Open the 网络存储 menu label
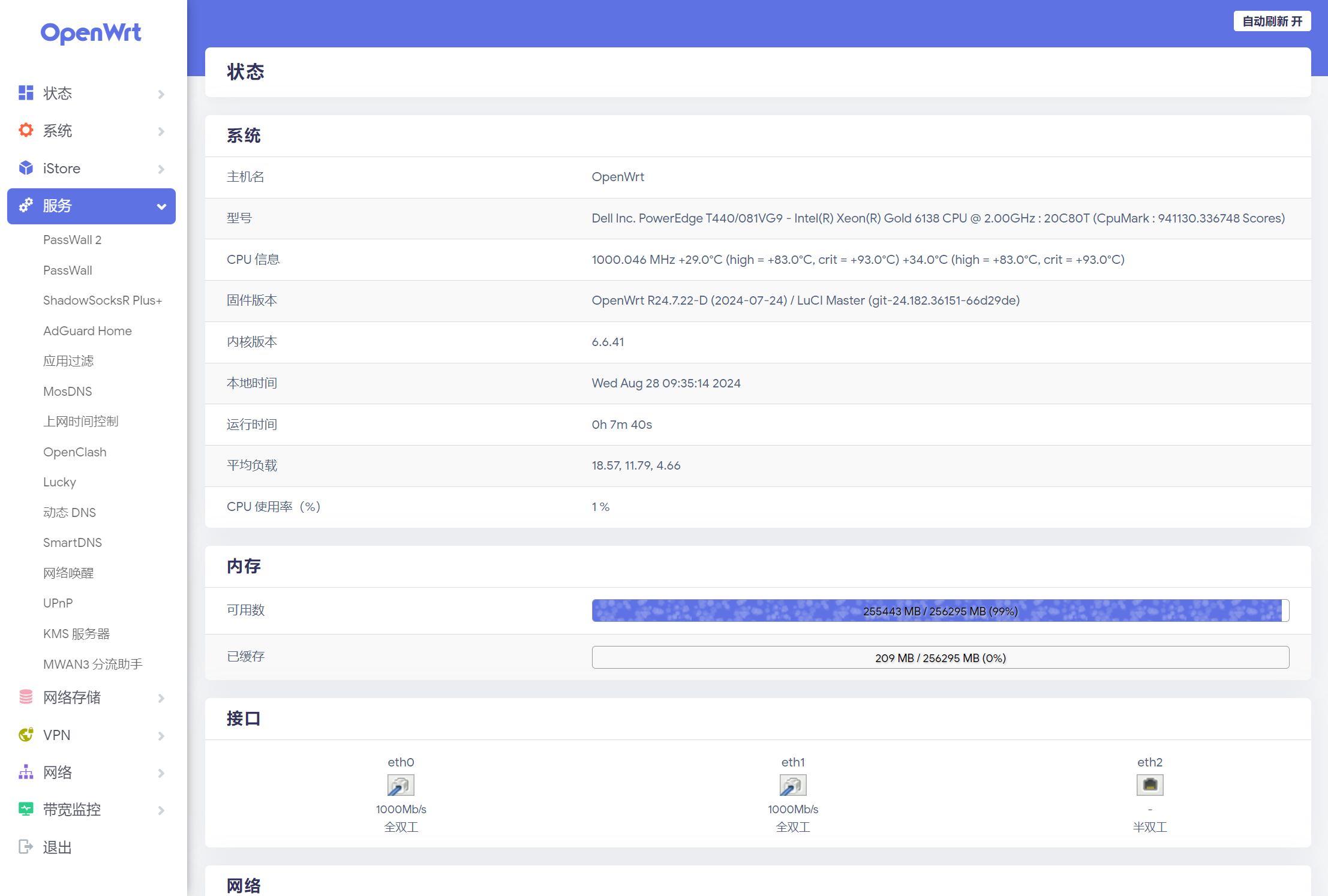 pos(72,697)
